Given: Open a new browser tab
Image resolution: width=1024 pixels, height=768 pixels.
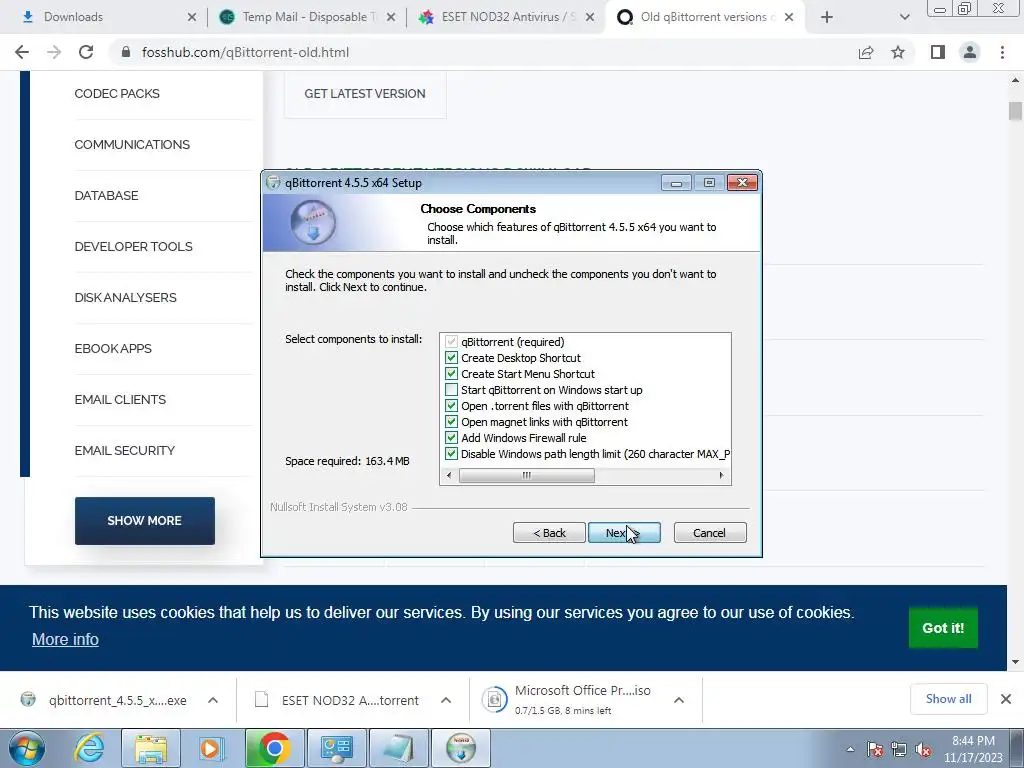Looking at the screenshot, I should tap(827, 17).
